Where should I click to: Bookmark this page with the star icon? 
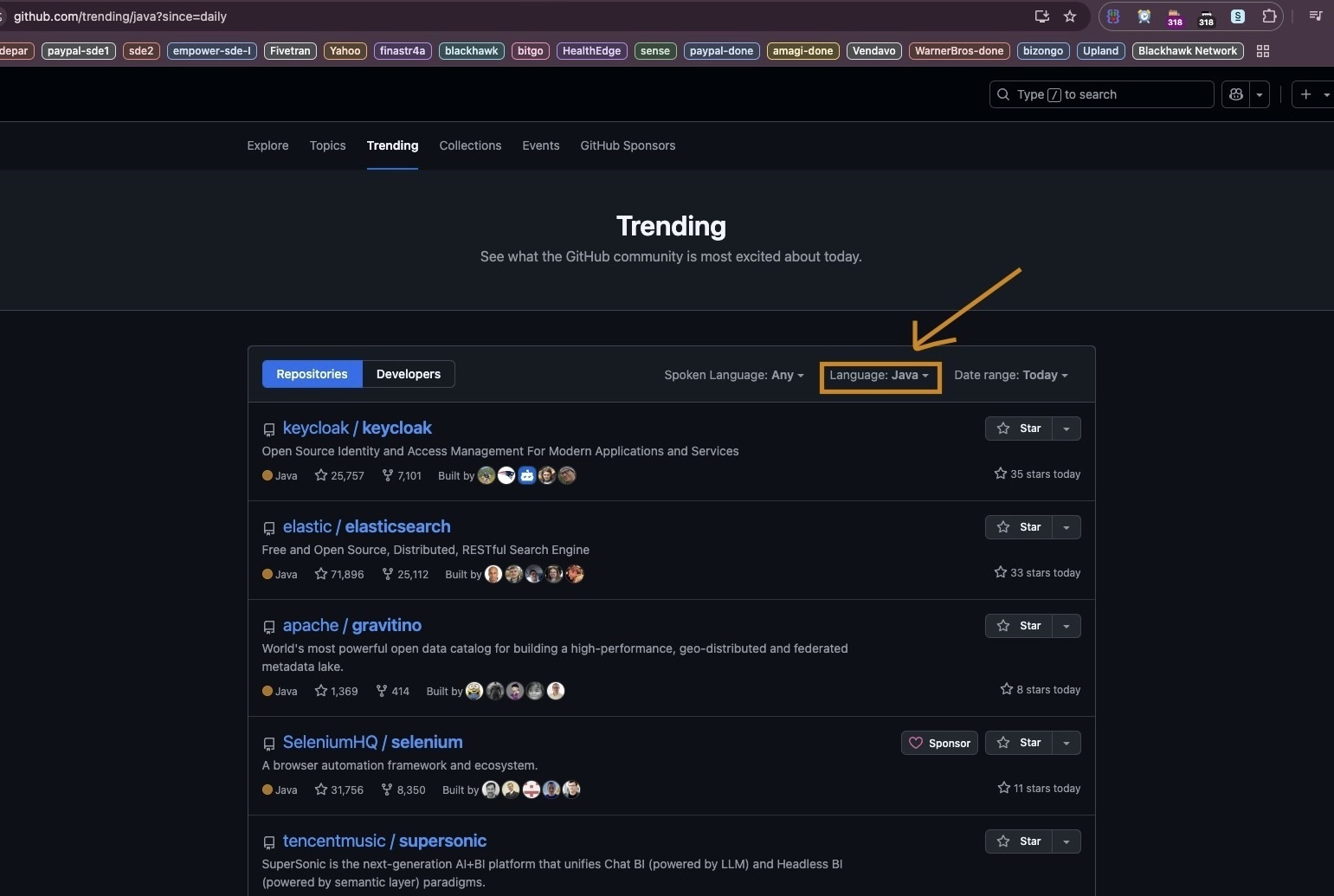pyautogui.click(x=1070, y=16)
